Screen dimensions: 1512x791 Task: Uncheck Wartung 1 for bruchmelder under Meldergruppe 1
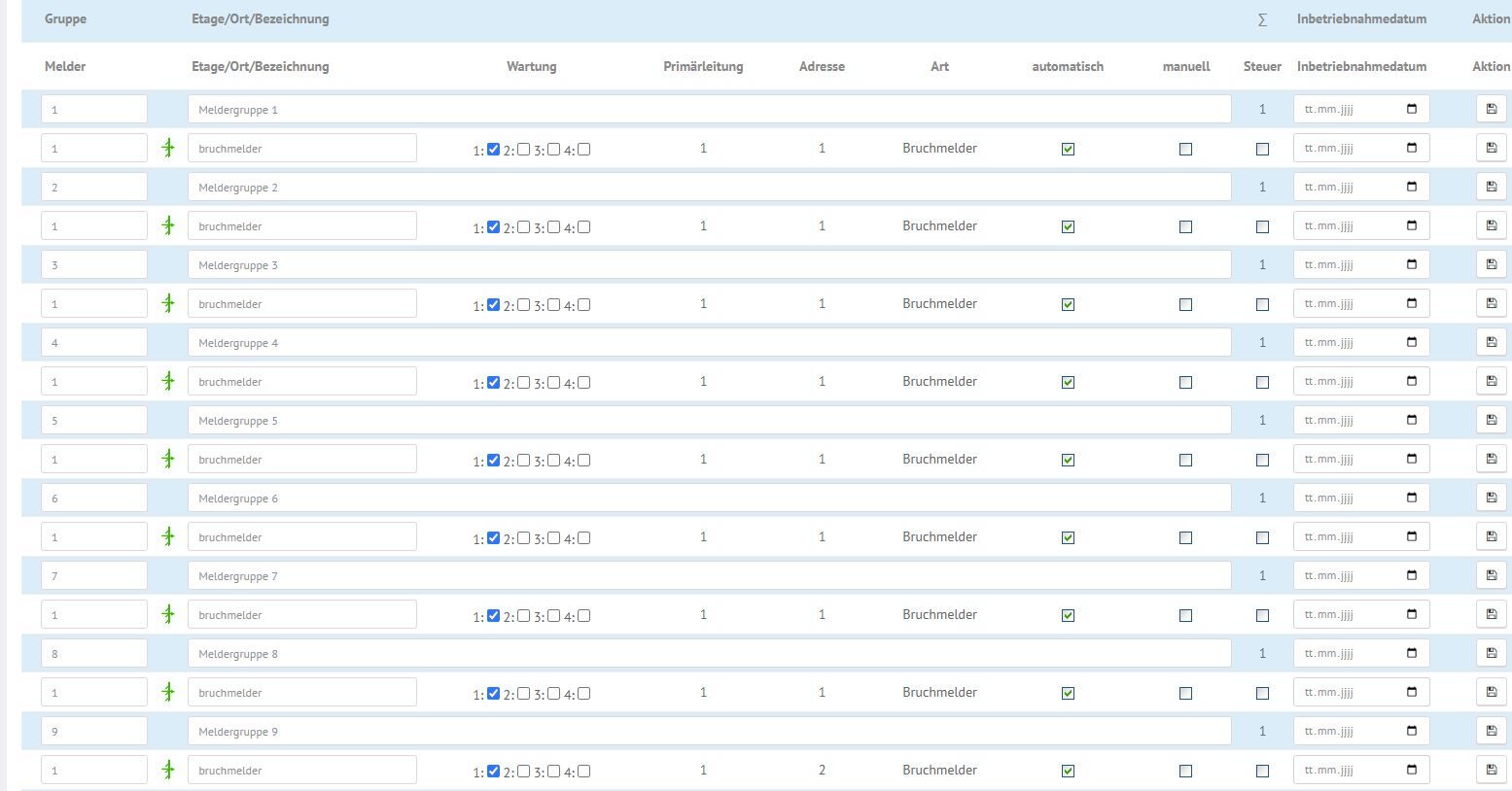[x=493, y=150]
